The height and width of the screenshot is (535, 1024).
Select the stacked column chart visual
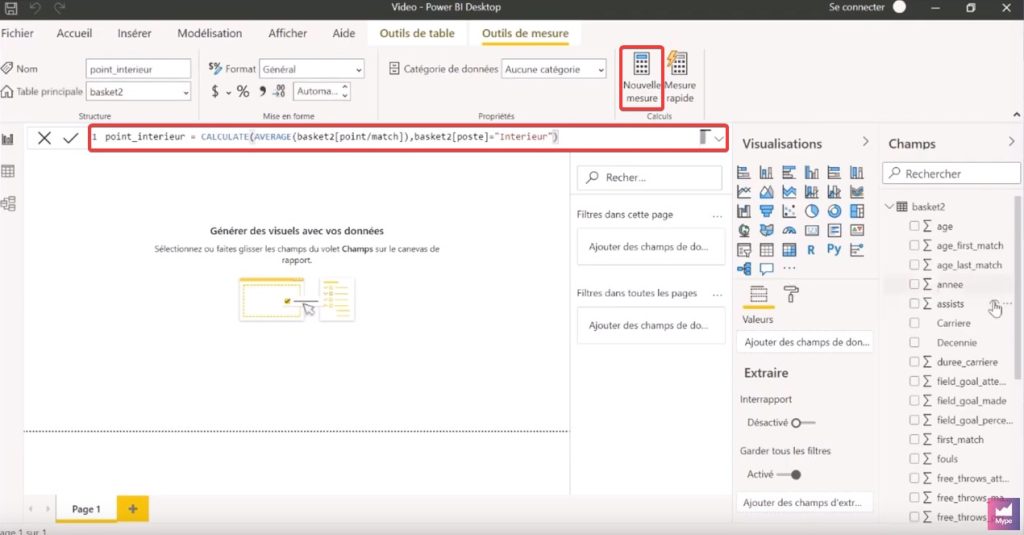click(x=766, y=172)
